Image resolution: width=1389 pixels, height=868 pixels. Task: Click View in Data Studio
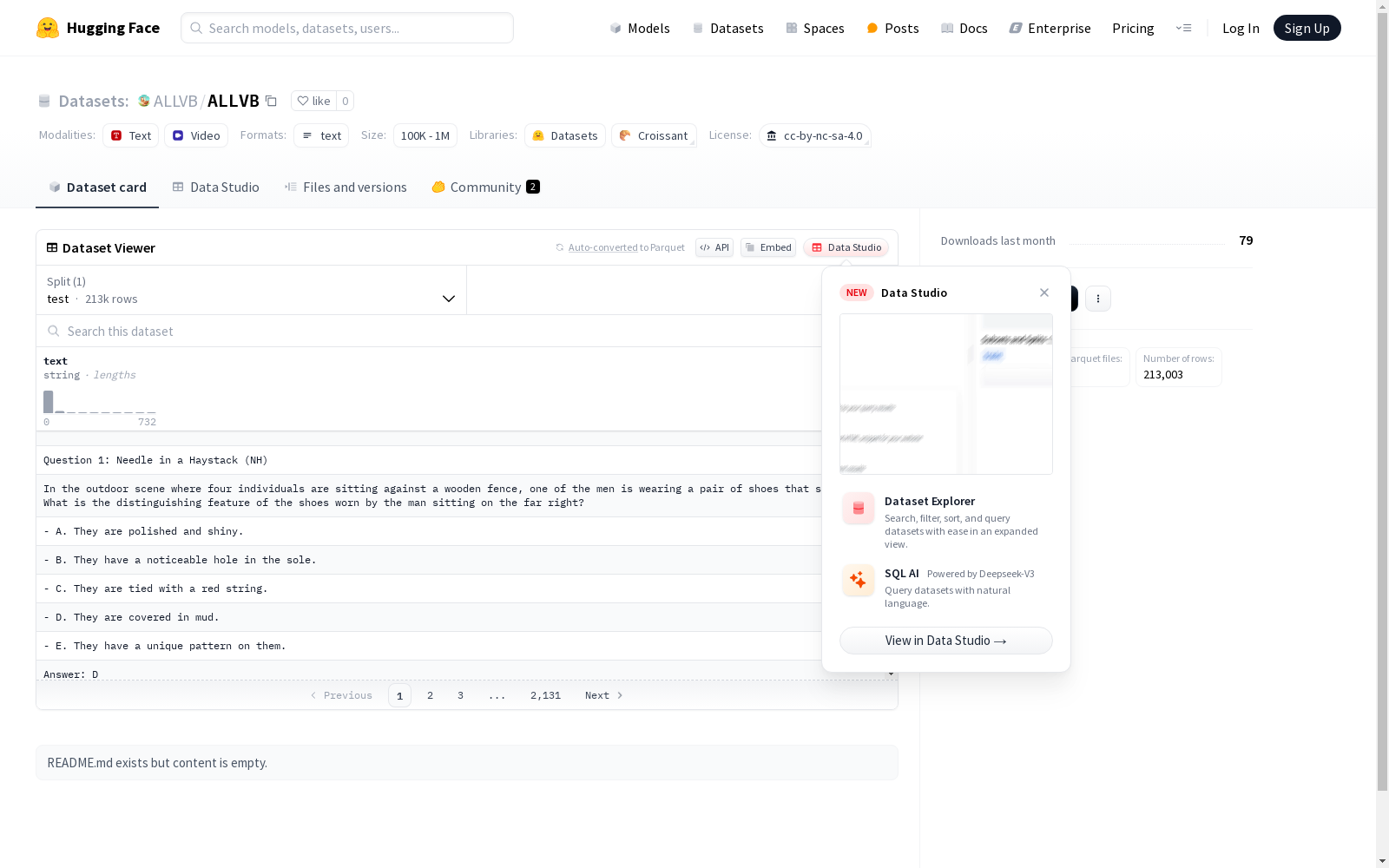tap(946, 641)
